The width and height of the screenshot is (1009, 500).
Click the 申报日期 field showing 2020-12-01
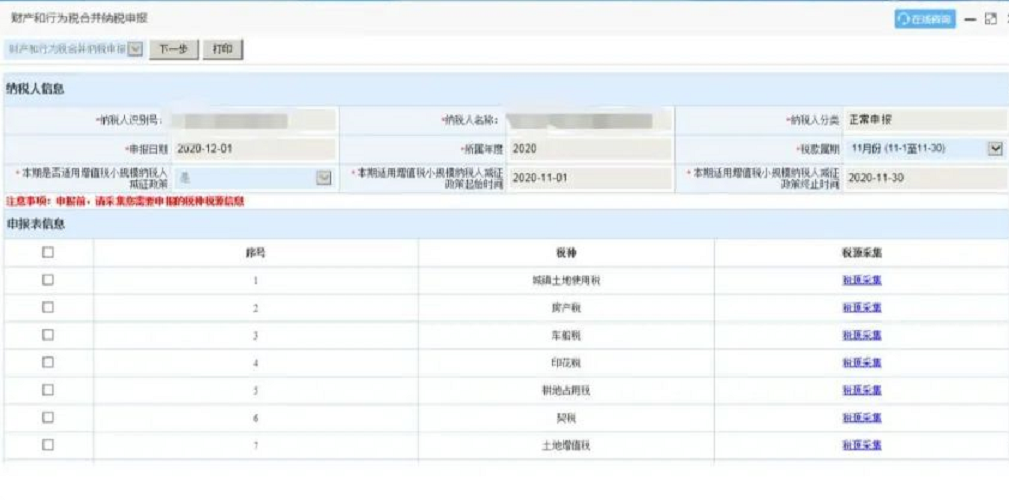click(252, 149)
